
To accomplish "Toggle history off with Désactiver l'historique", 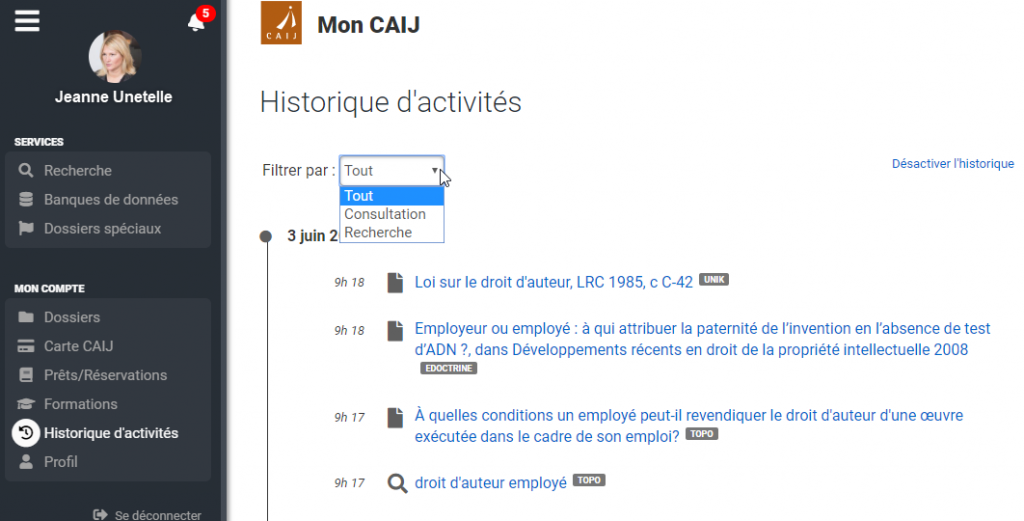I will tap(952, 164).
